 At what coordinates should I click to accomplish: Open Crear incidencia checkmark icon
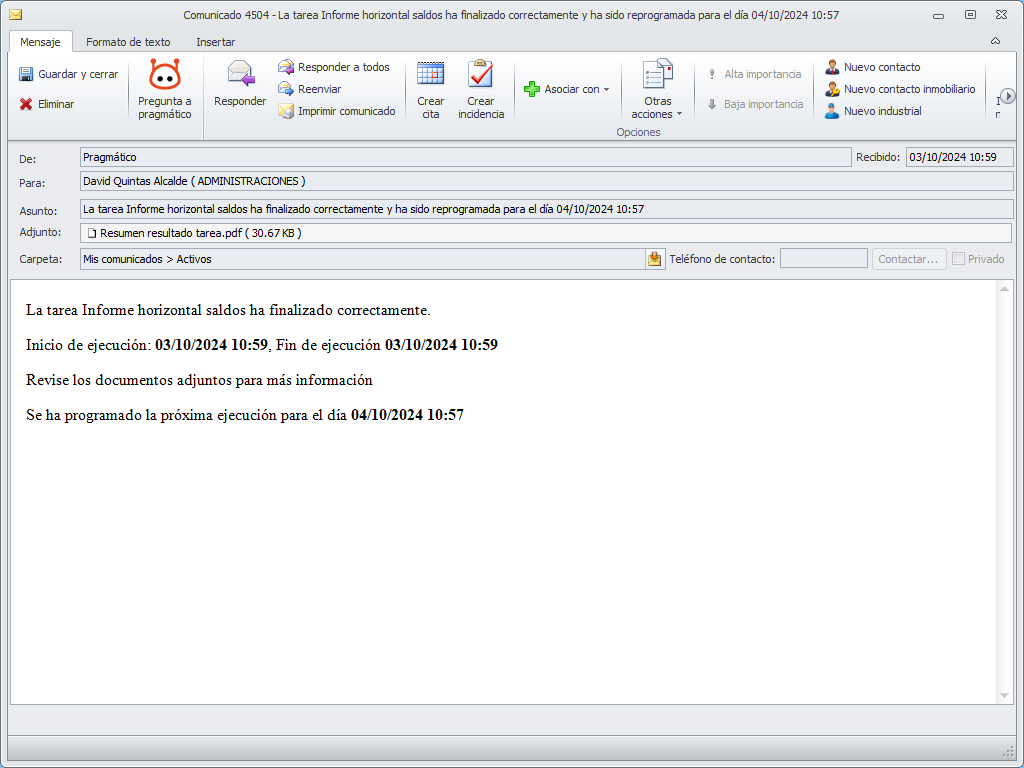[481, 74]
